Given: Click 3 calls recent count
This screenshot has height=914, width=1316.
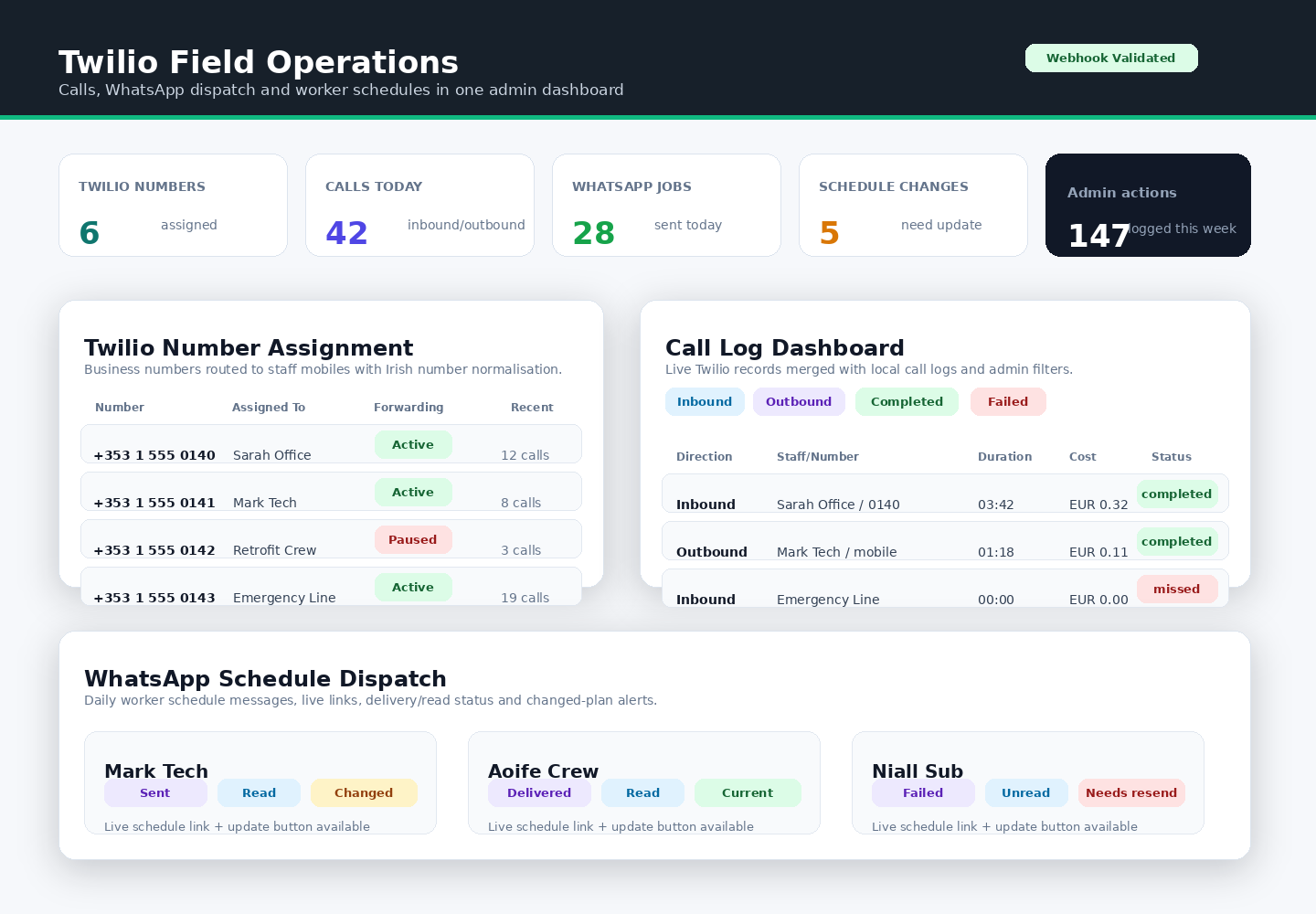Looking at the screenshot, I should click(521, 550).
